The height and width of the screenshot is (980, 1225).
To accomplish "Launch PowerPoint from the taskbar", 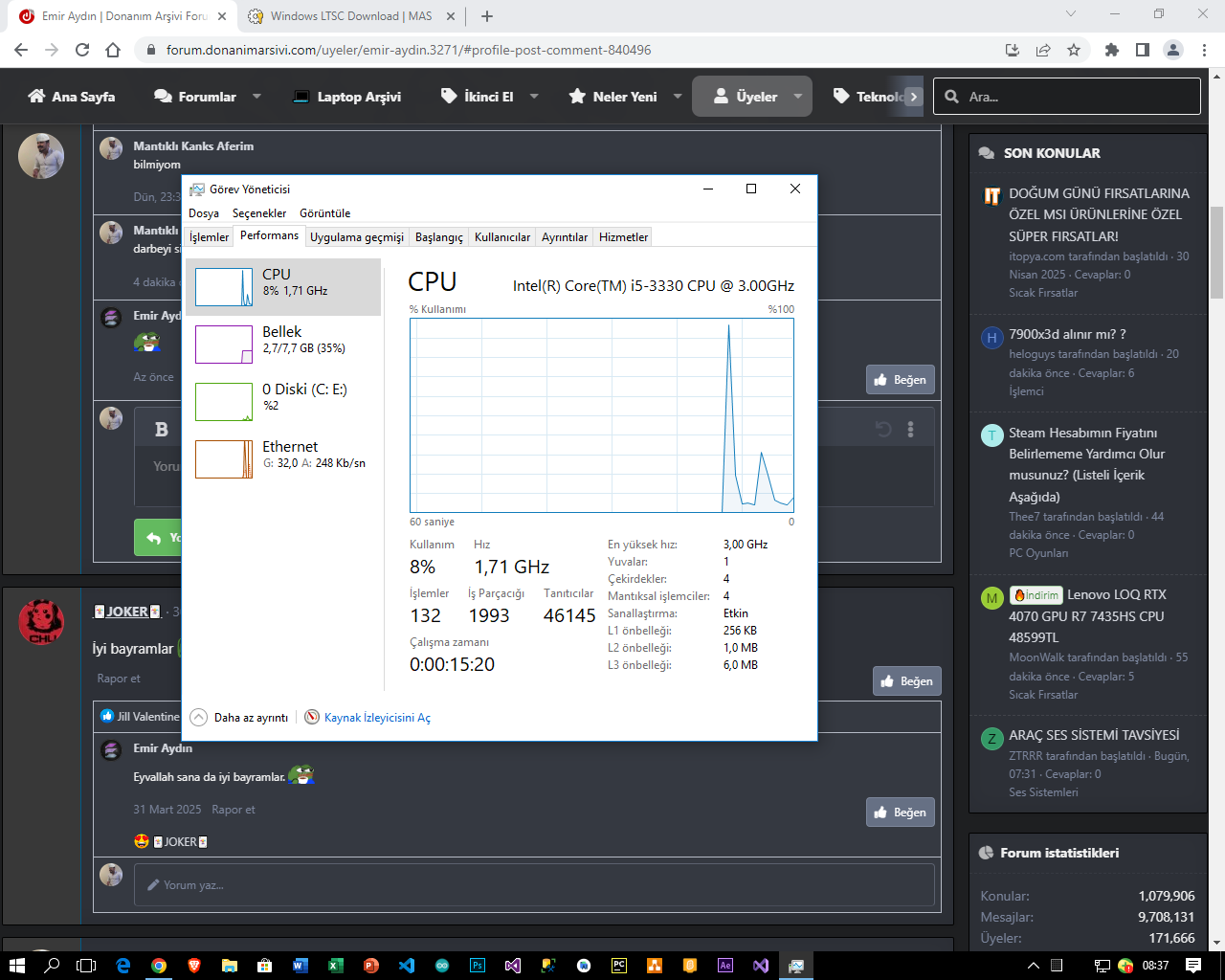I will [x=370, y=966].
